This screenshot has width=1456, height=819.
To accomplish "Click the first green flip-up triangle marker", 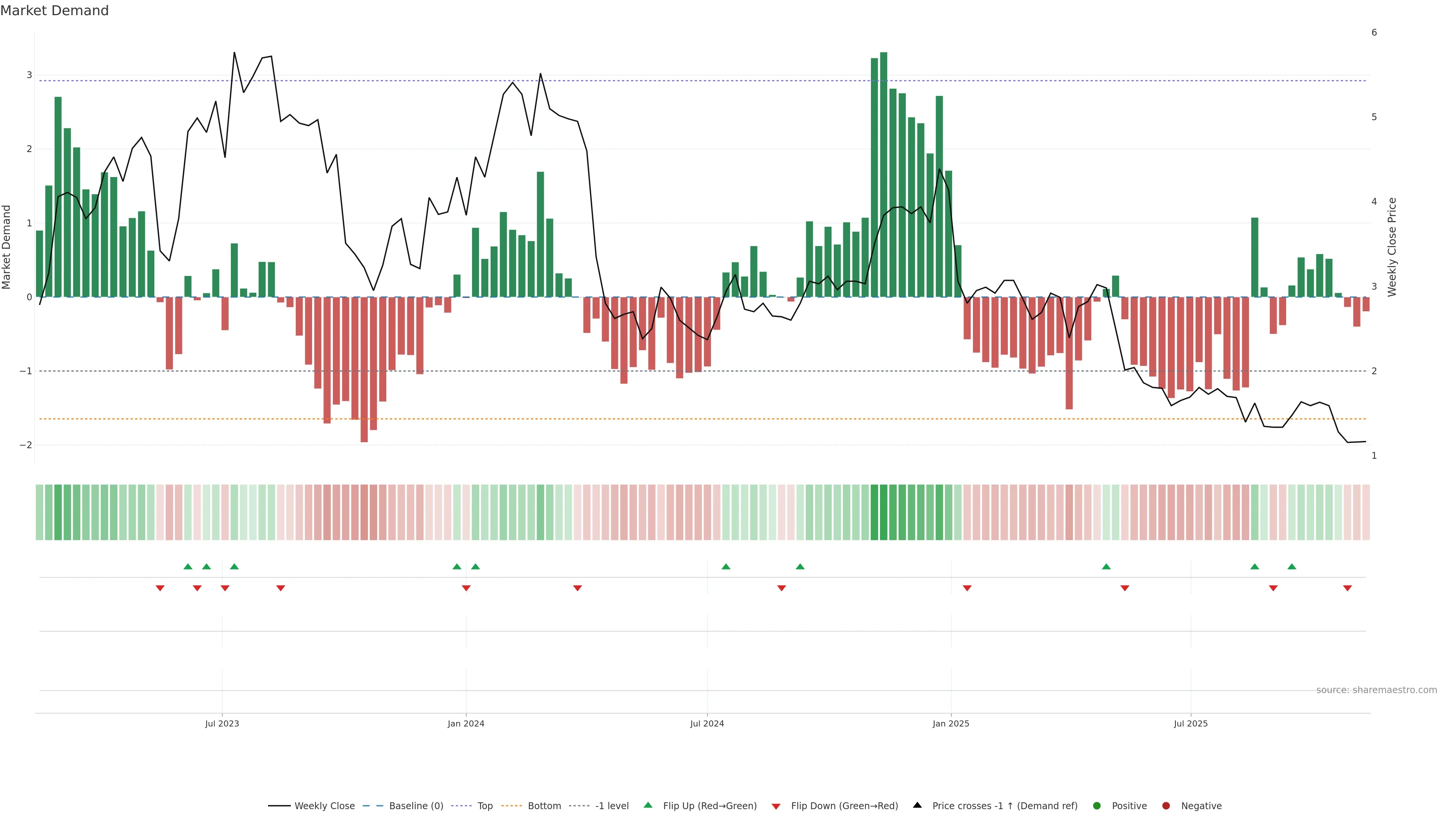I will 188,567.
